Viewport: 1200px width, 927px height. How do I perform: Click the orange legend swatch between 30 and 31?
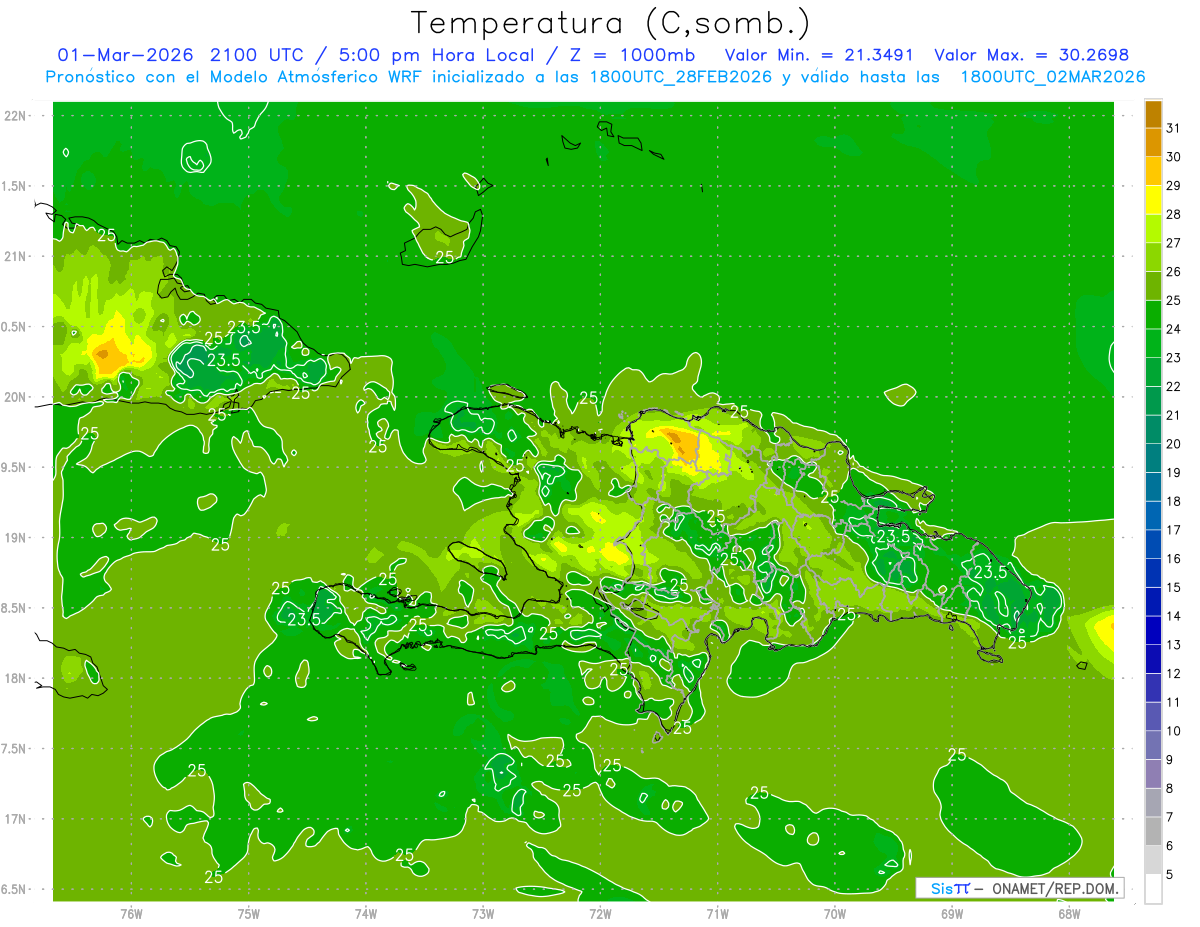coord(1153,143)
